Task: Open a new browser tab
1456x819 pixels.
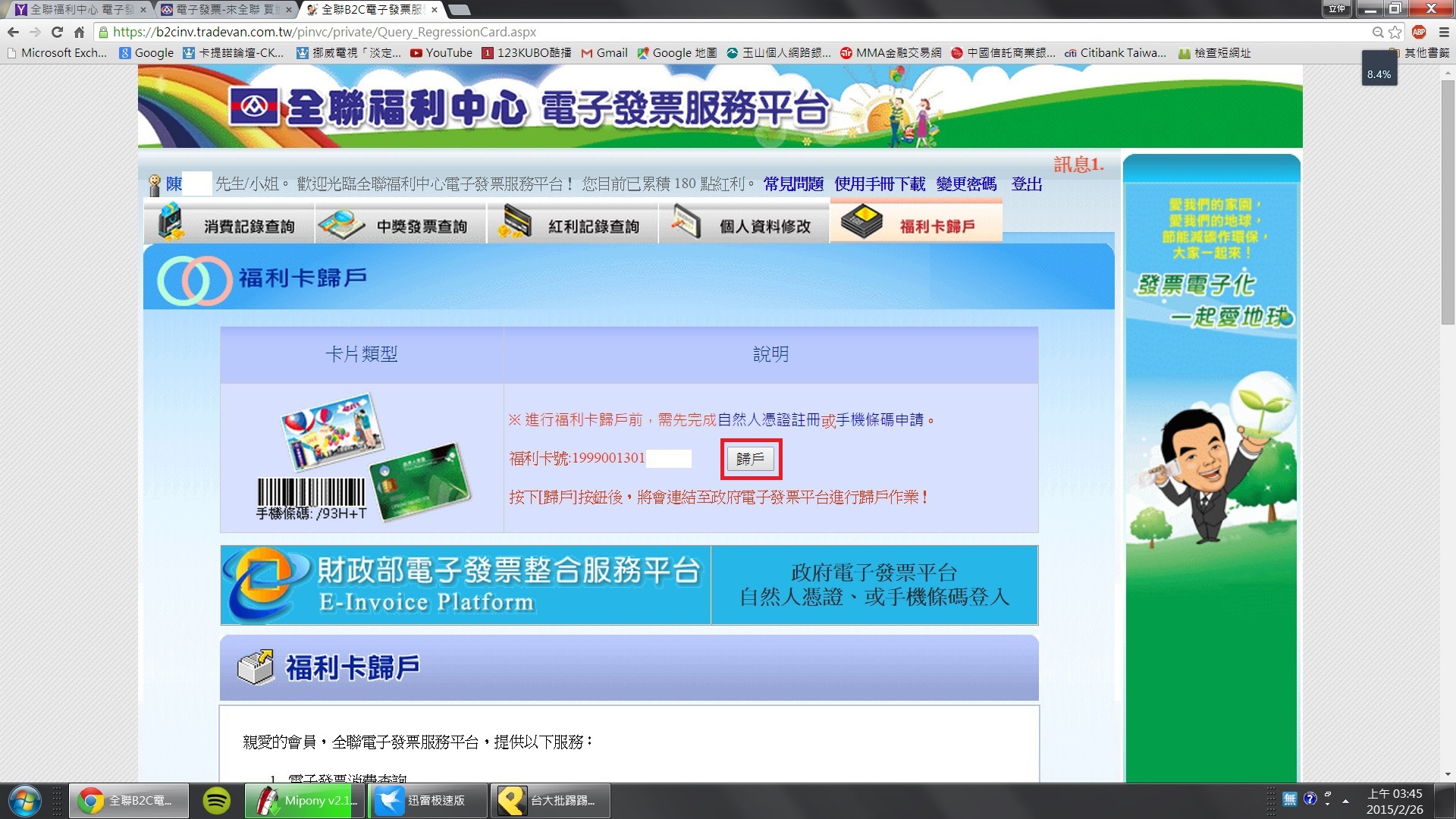Action: pyautogui.click(x=460, y=10)
